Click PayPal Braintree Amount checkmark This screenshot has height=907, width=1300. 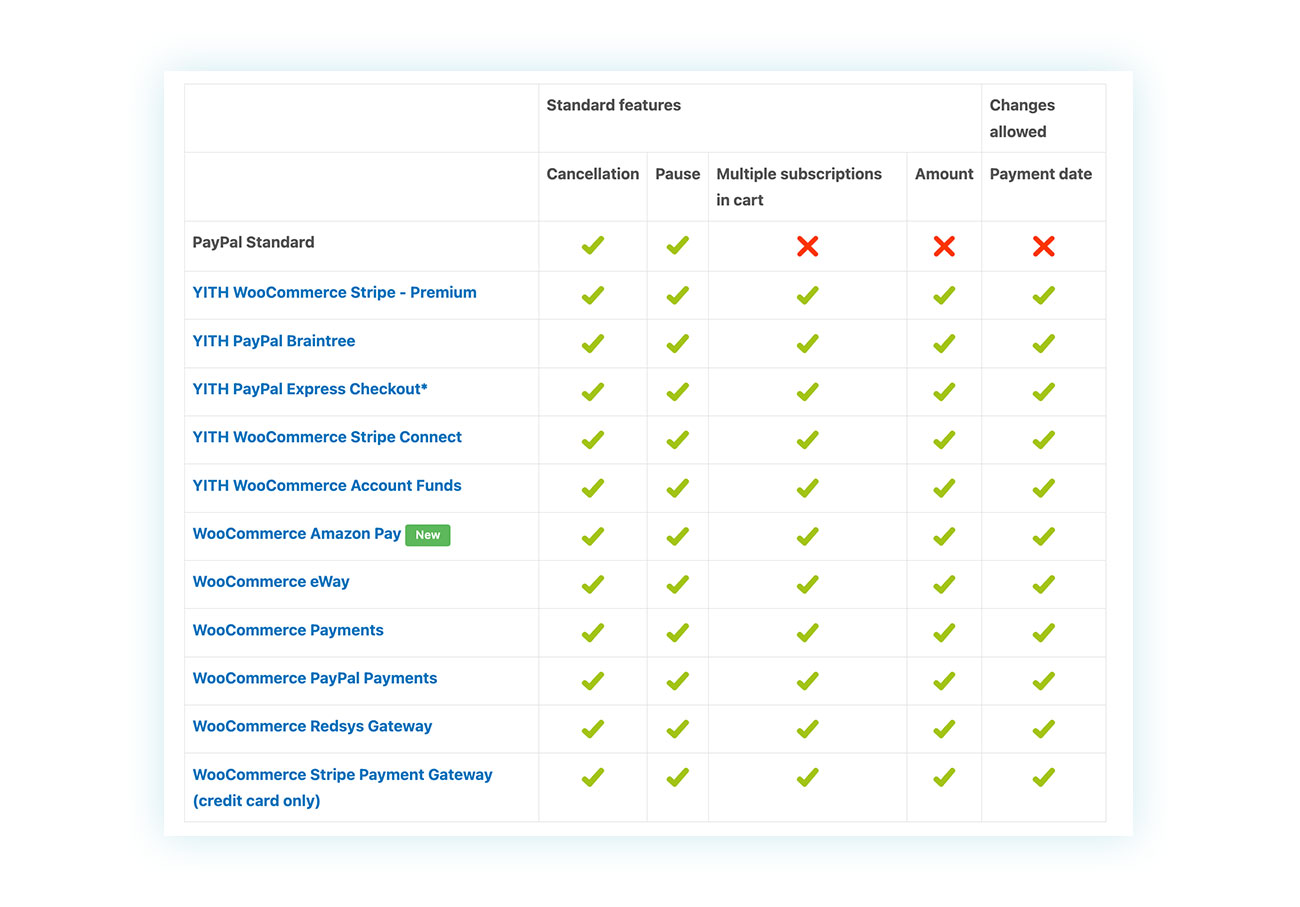coord(944,343)
